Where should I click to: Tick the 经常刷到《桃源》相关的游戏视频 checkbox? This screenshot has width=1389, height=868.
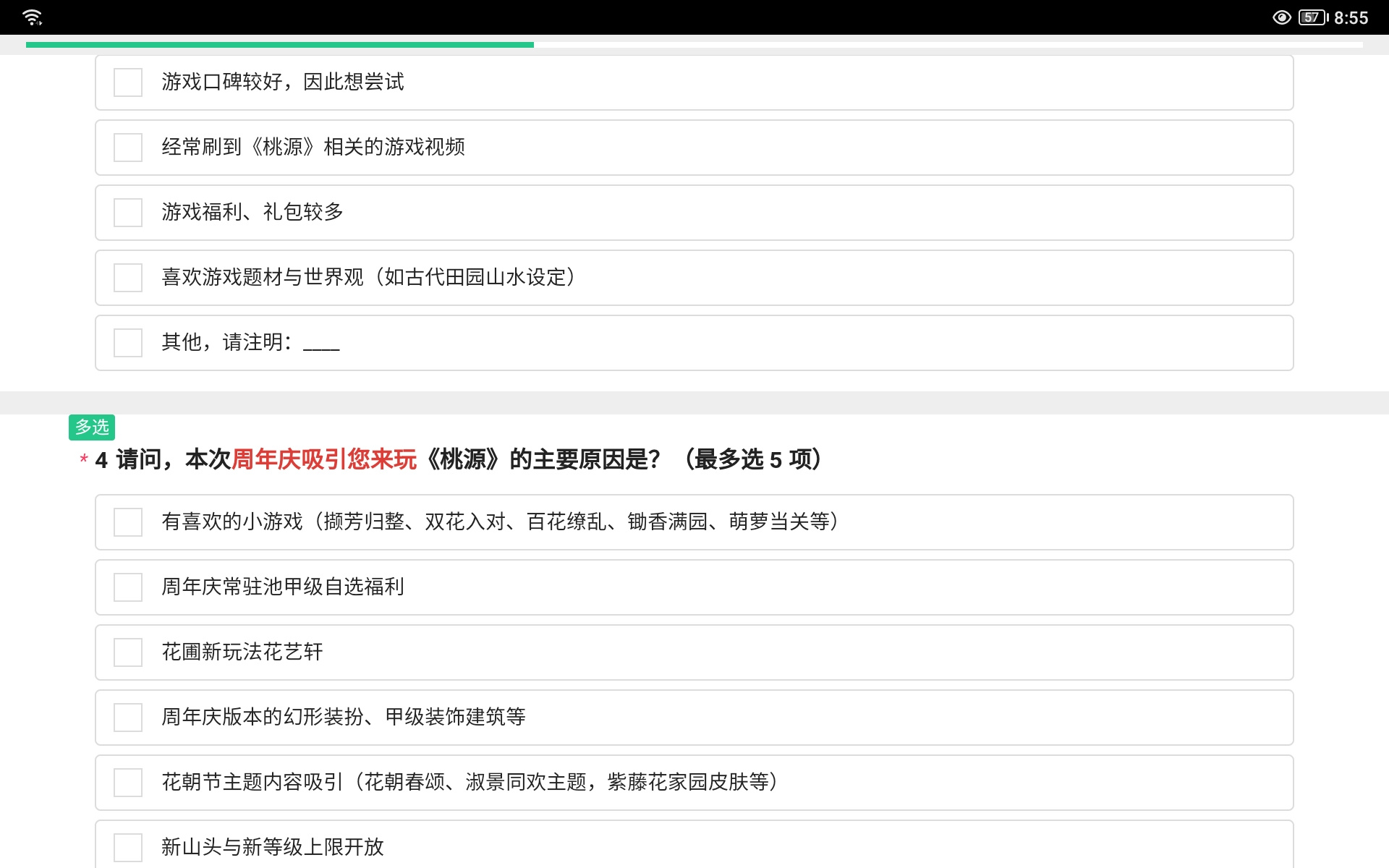[128, 148]
